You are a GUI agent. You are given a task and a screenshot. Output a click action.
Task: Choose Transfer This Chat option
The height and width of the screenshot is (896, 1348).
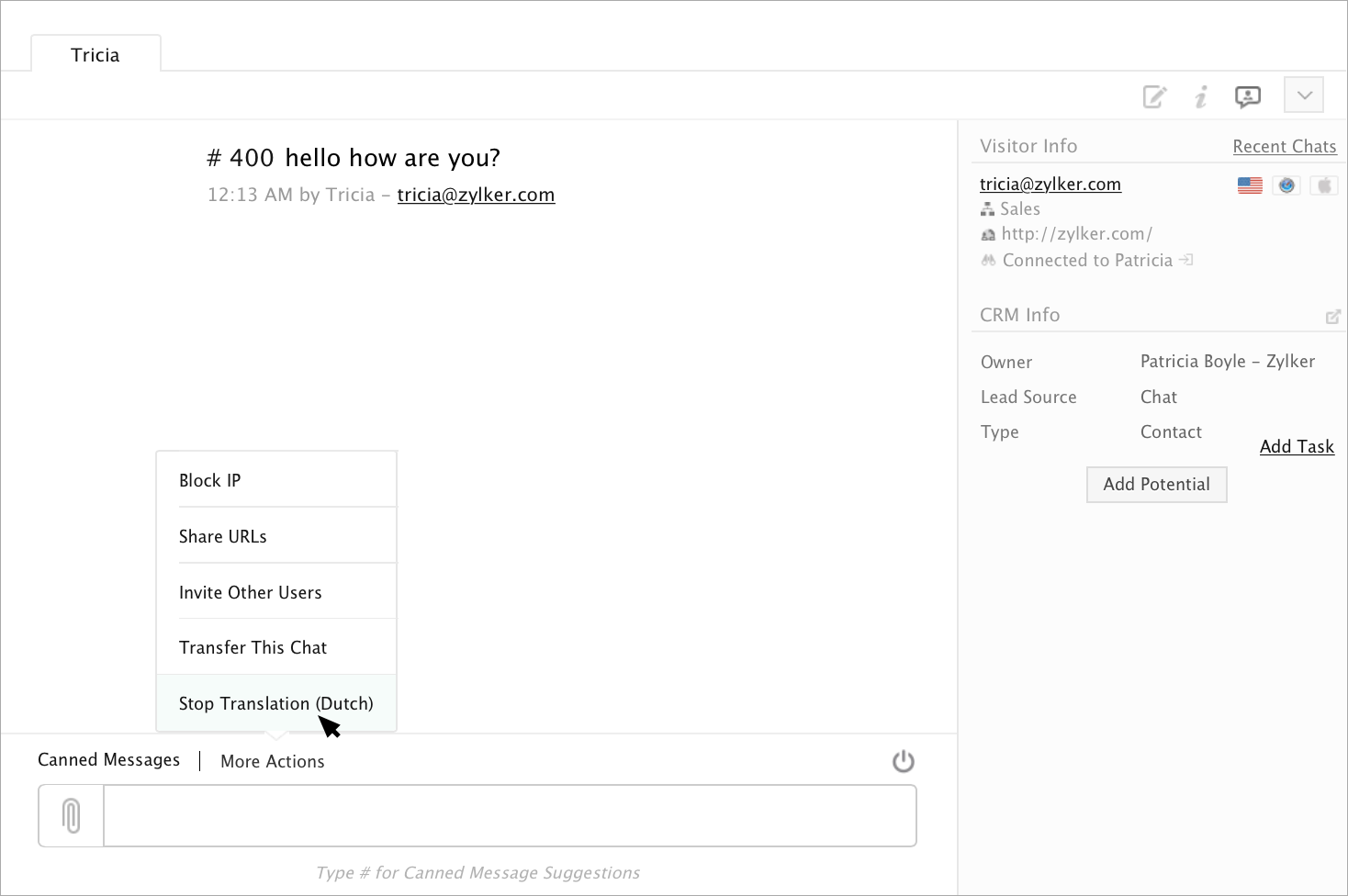coord(253,648)
